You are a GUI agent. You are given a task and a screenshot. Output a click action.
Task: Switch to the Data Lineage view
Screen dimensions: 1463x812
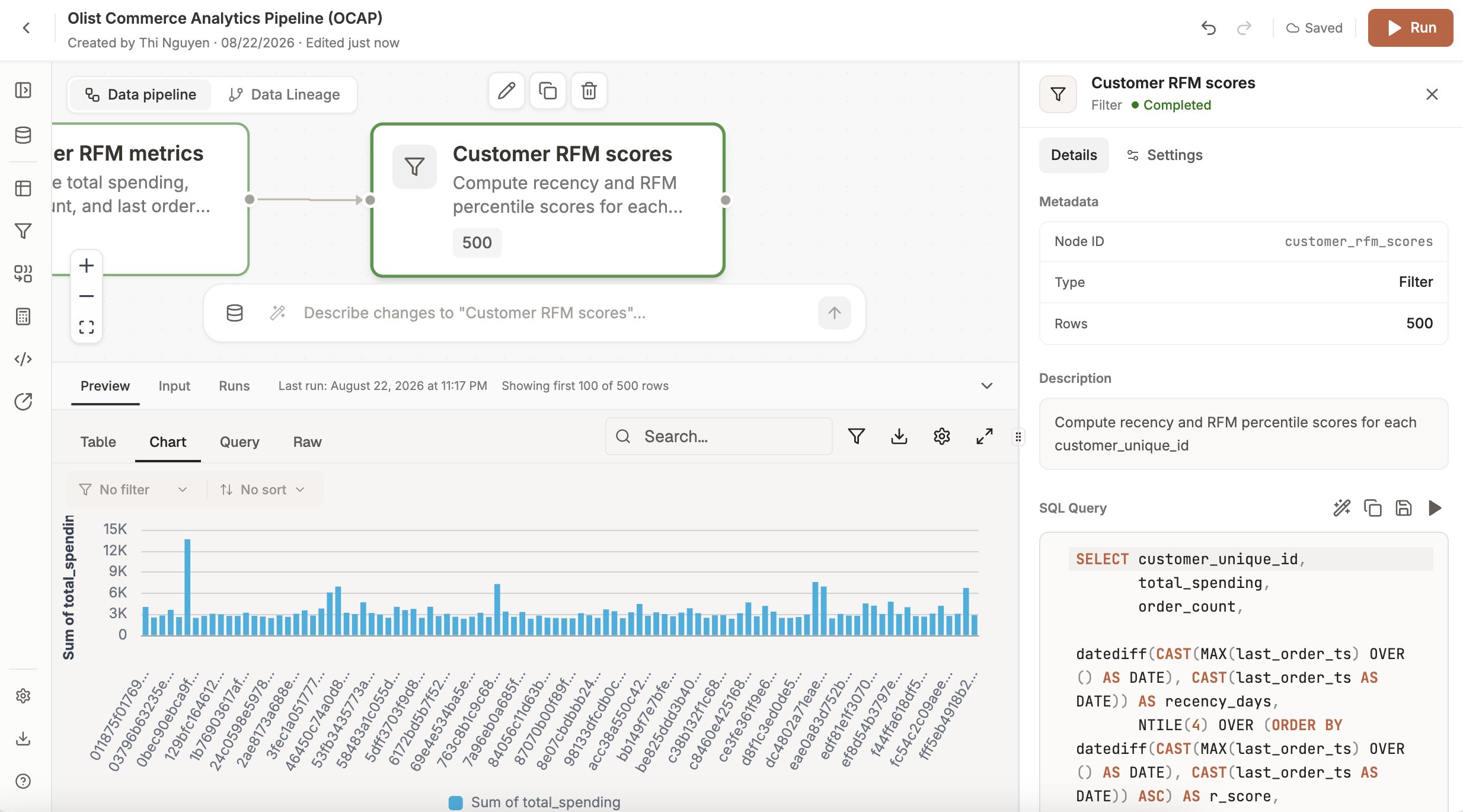point(284,95)
